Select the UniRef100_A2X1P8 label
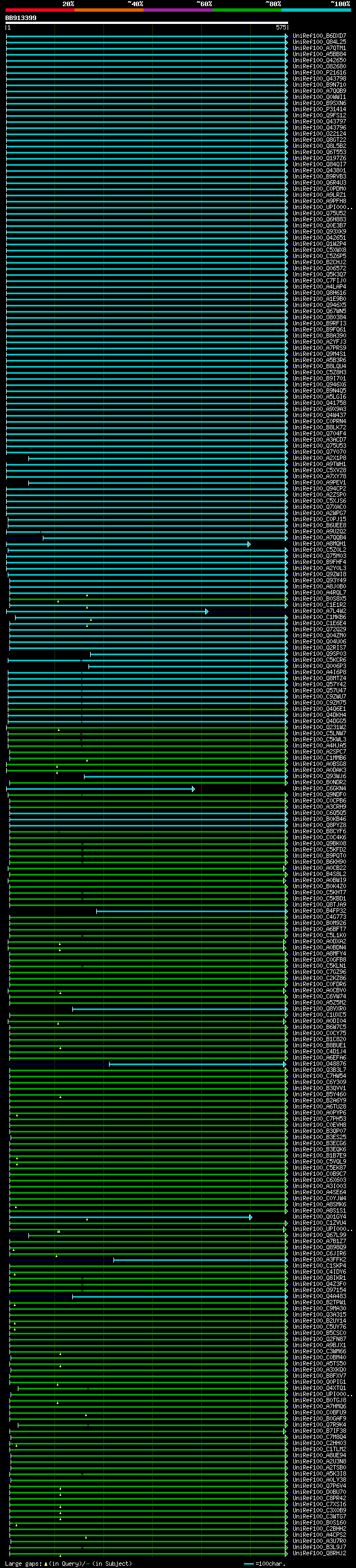356x1568 pixels. coord(319,458)
